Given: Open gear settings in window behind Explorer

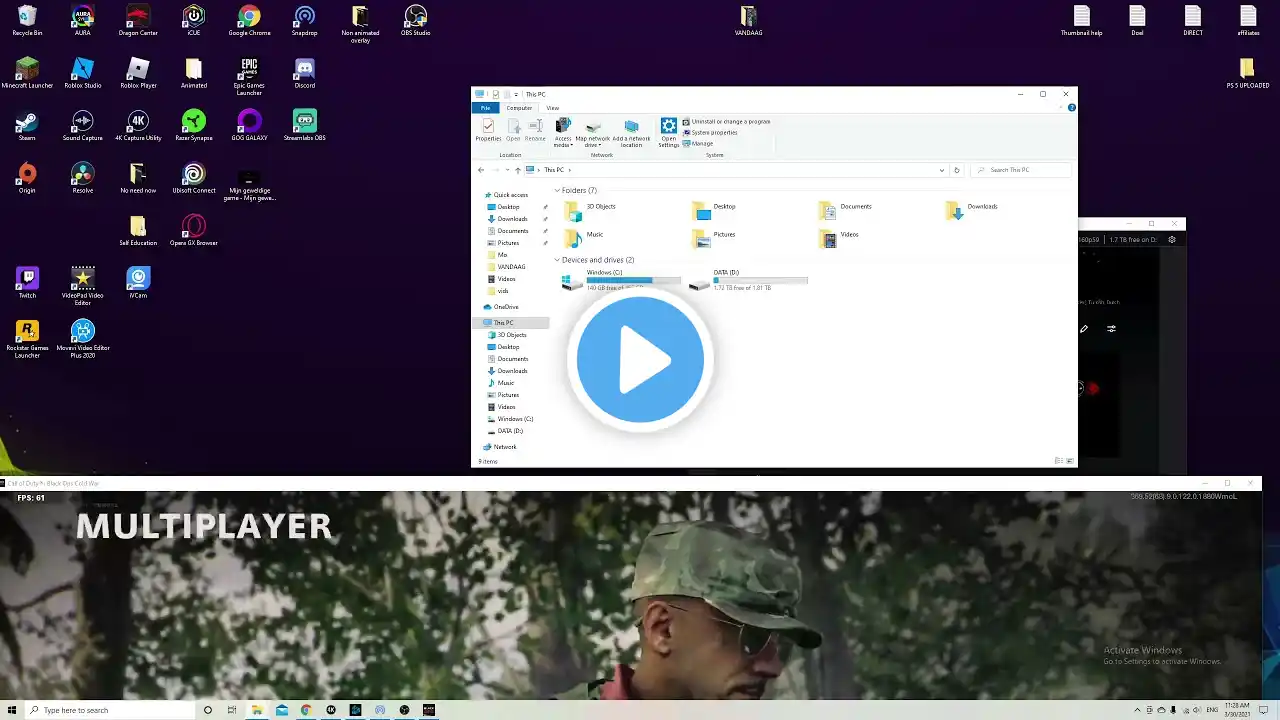Looking at the screenshot, I should [x=1172, y=240].
